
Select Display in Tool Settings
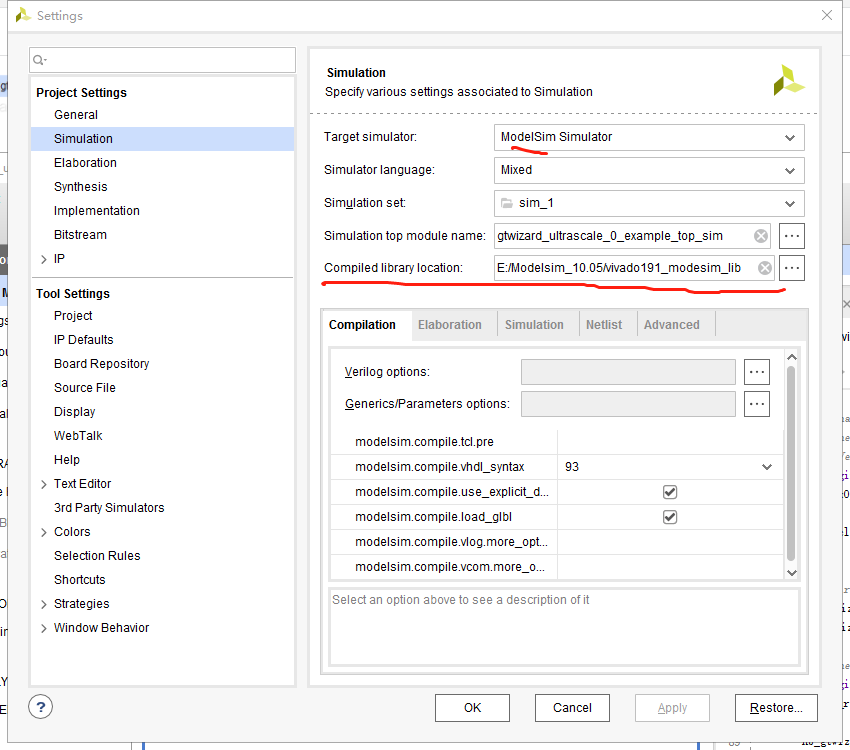[x=74, y=412]
